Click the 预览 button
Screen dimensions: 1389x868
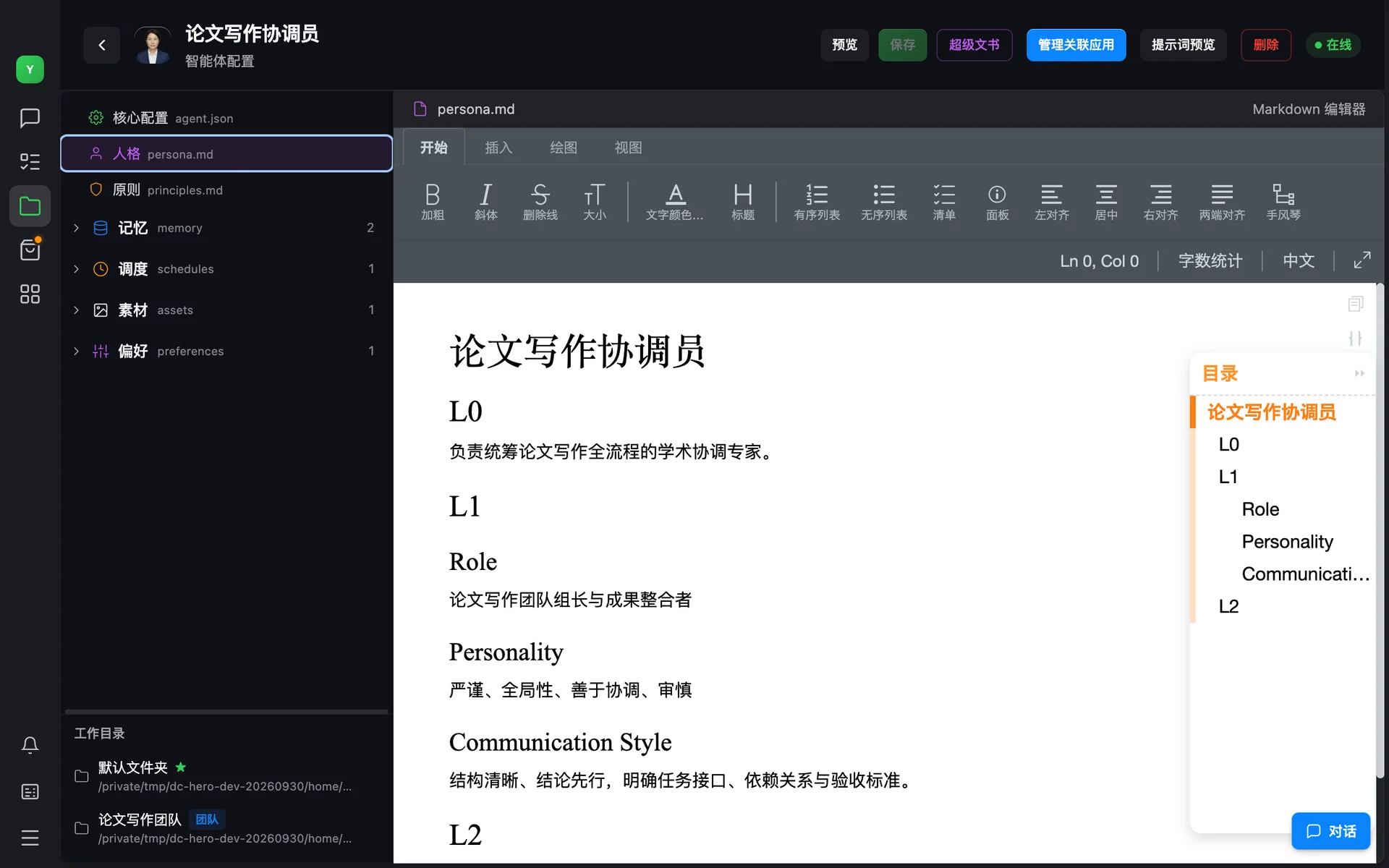click(x=844, y=45)
